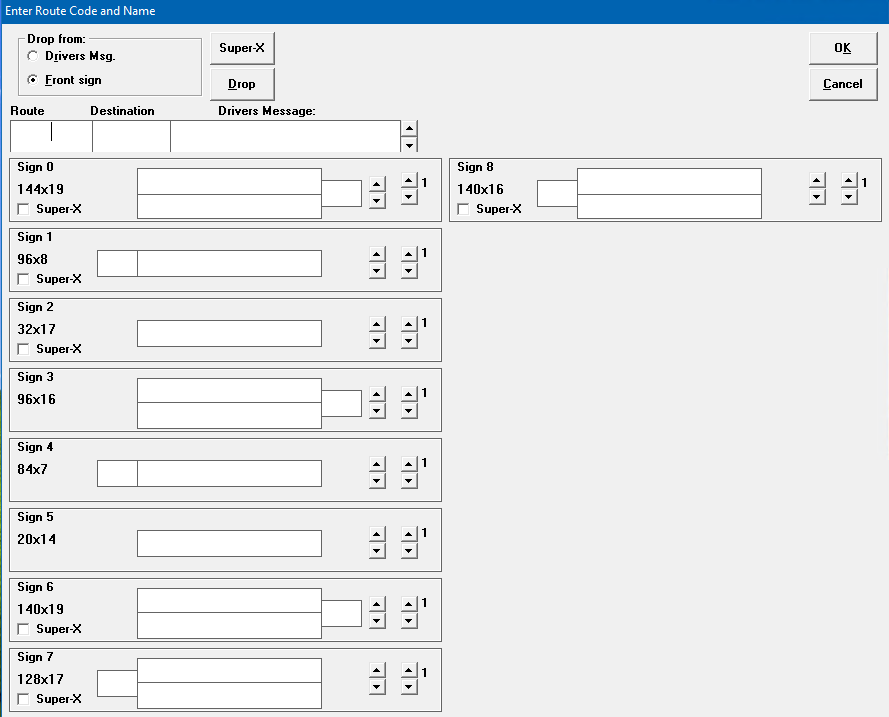Decrease Sign 8 page count with down arrow
Viewport: 889px width, 717px height.
click(849, 197)
